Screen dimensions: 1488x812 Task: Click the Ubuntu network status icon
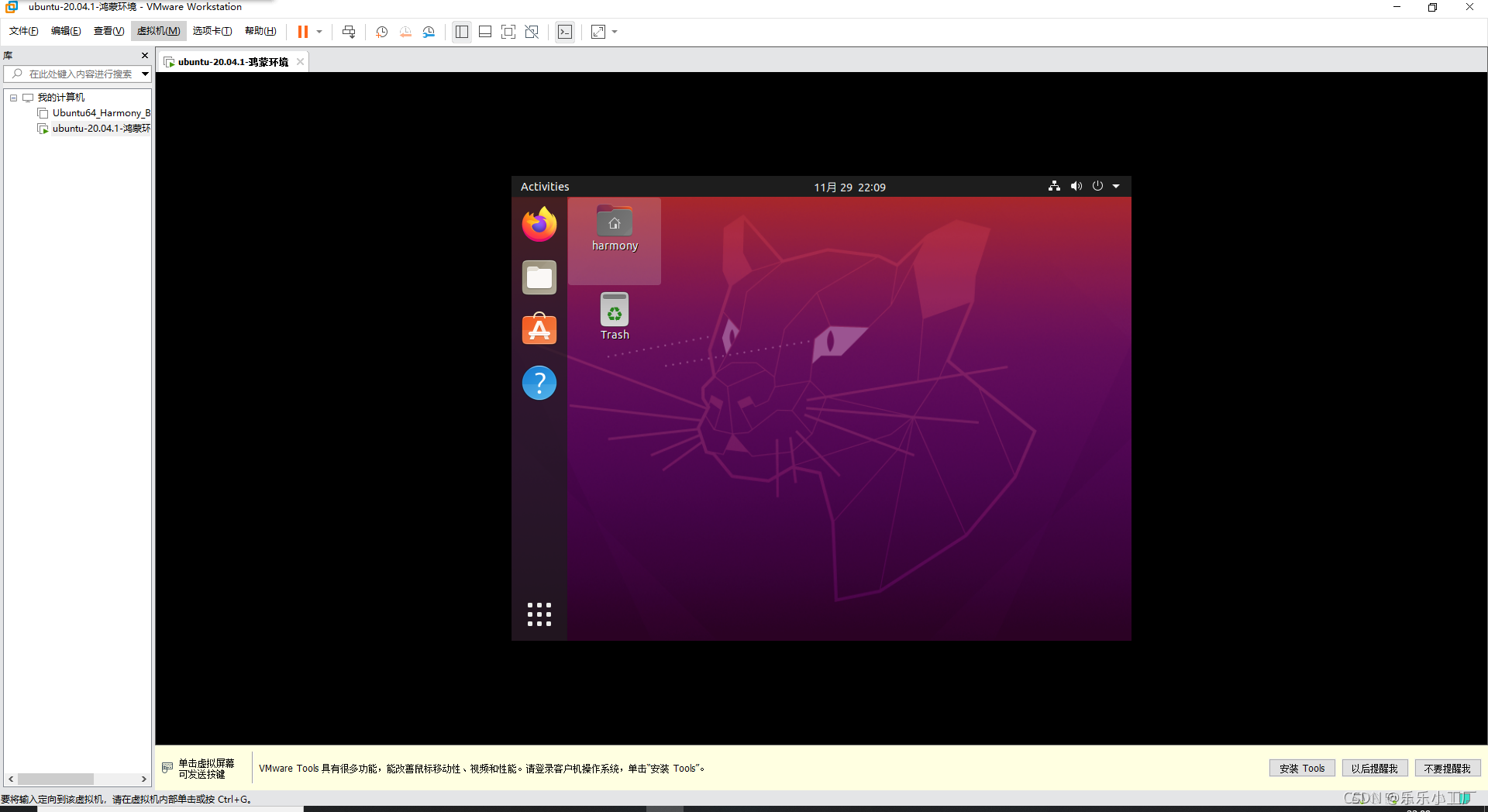pyautogui.click(x=1054, y=186)
